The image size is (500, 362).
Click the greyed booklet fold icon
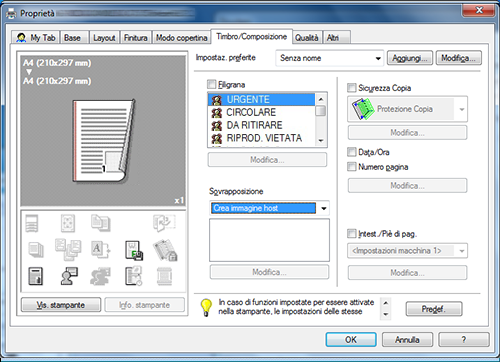pyautogui.click(x=164, y=223)
